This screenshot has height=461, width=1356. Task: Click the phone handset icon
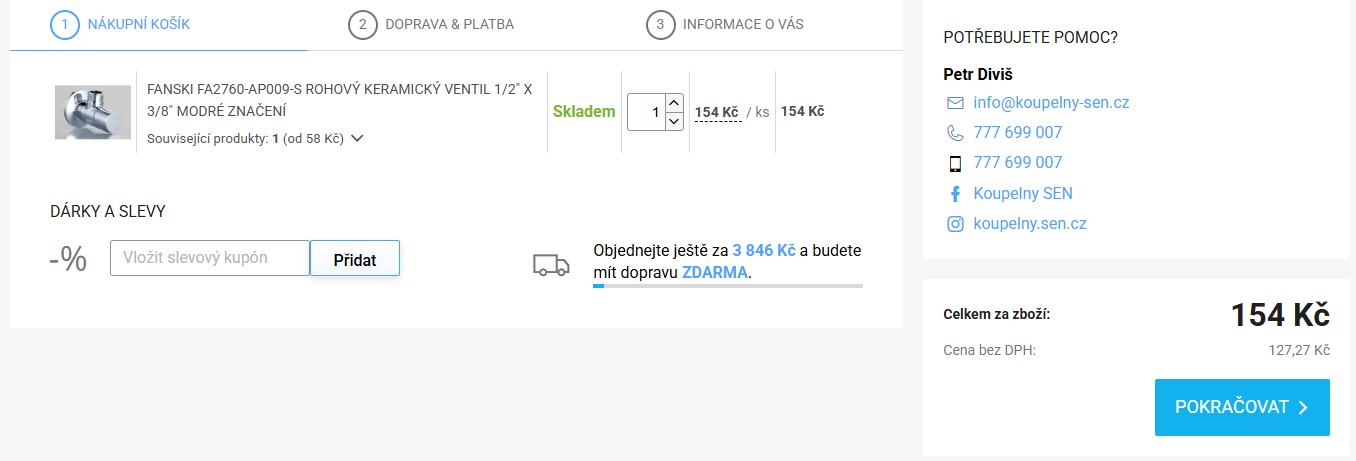tap(954, 133)
